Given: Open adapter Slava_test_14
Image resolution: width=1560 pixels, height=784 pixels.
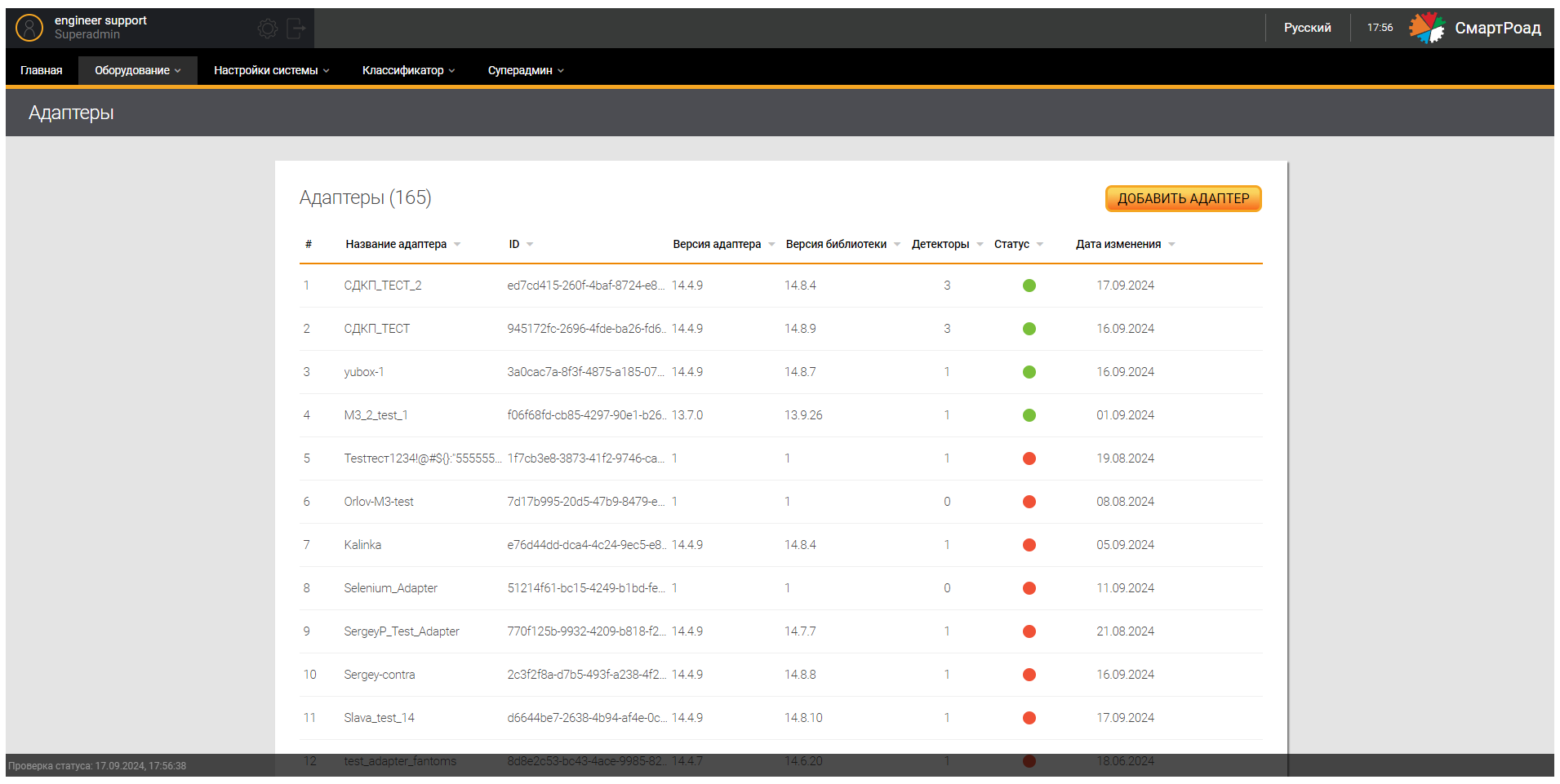Looking at the screenshot, I should pyautogui.click(x=380, y=718).
